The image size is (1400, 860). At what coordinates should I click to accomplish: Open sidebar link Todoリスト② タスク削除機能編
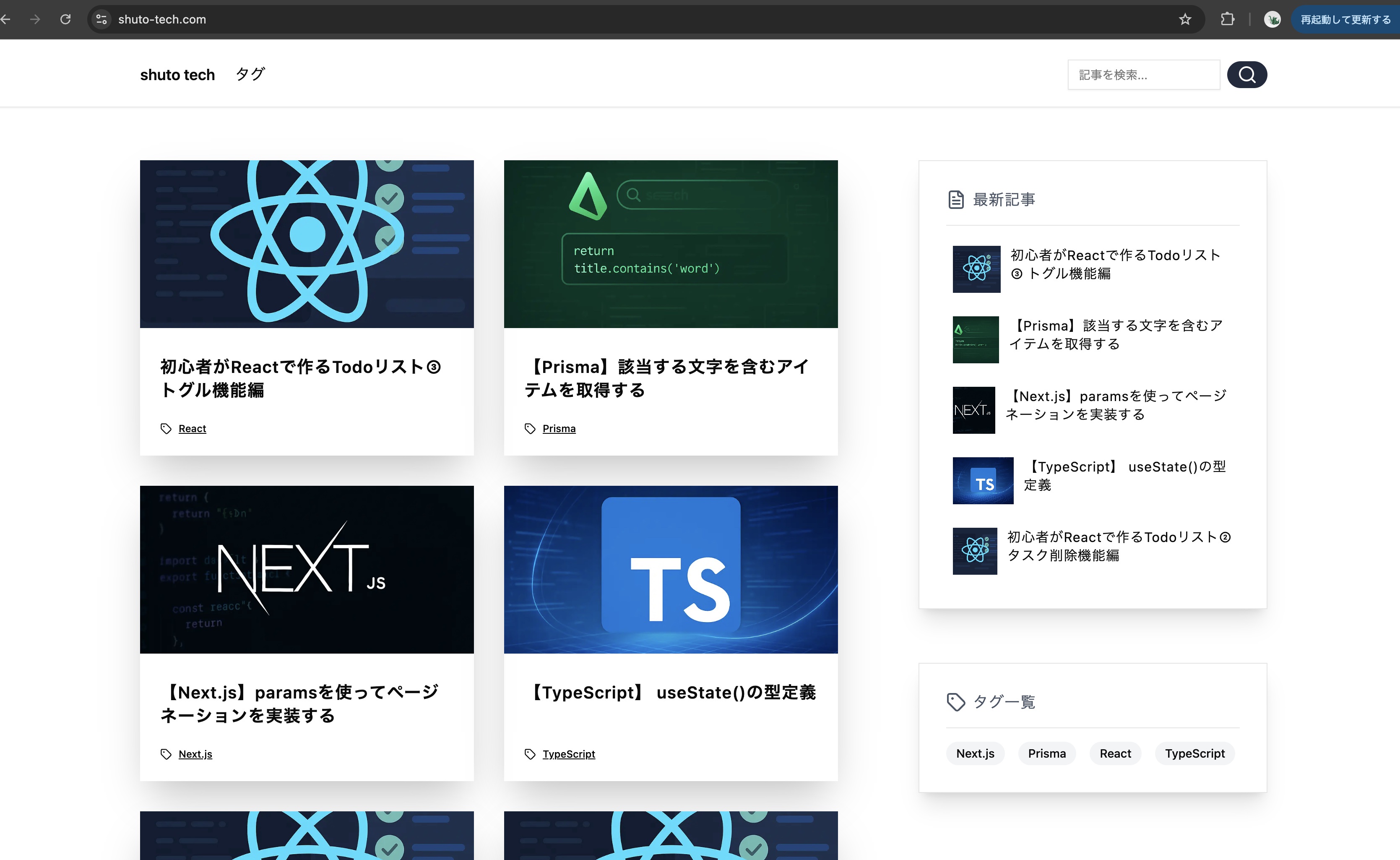(1119, 547)
